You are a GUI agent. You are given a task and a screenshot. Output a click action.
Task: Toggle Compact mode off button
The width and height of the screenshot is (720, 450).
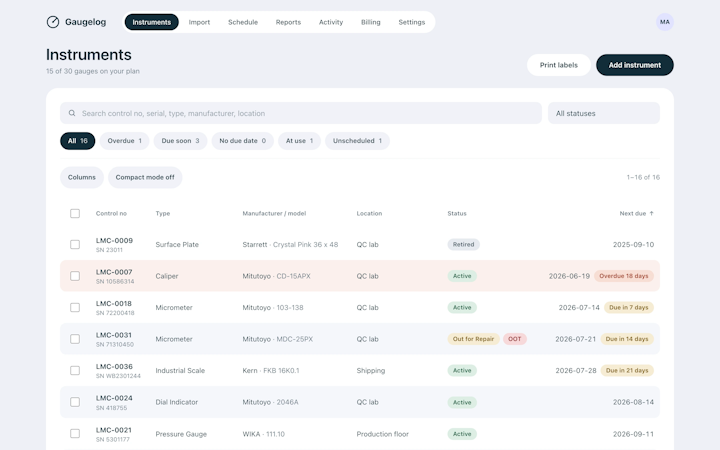click(x=145, y=177)
